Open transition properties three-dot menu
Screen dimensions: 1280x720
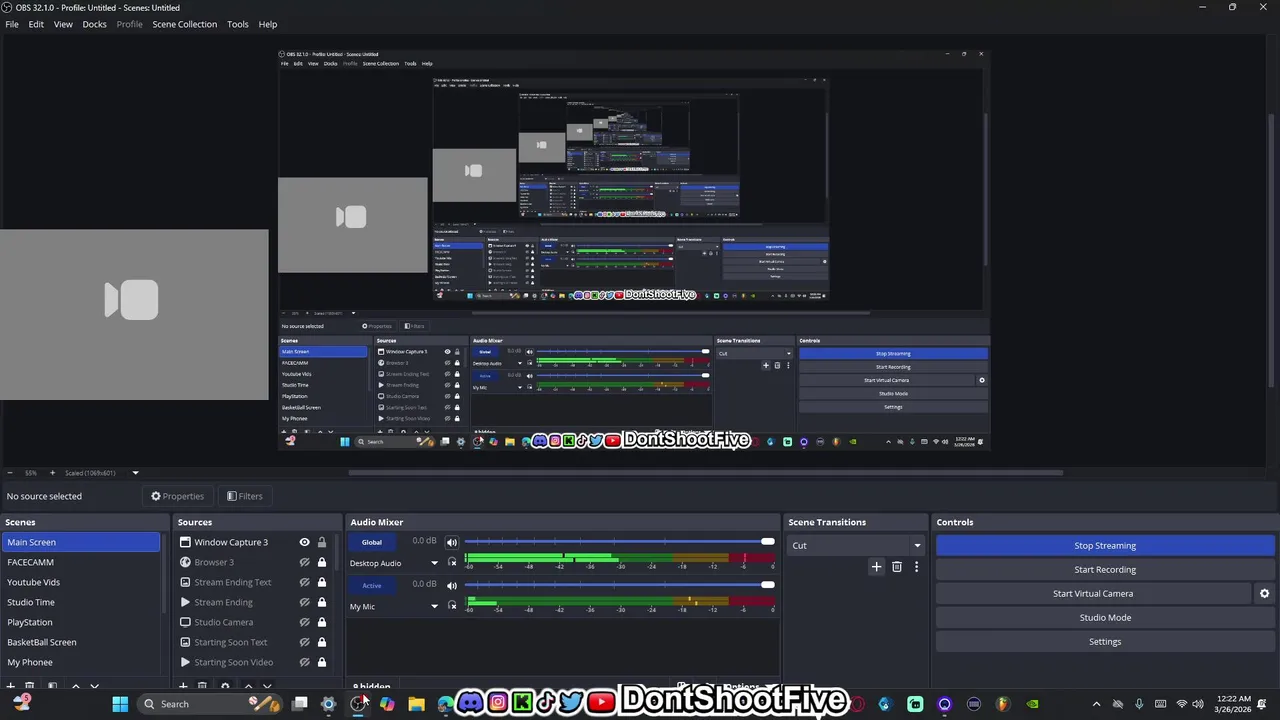tap(916, 567)
